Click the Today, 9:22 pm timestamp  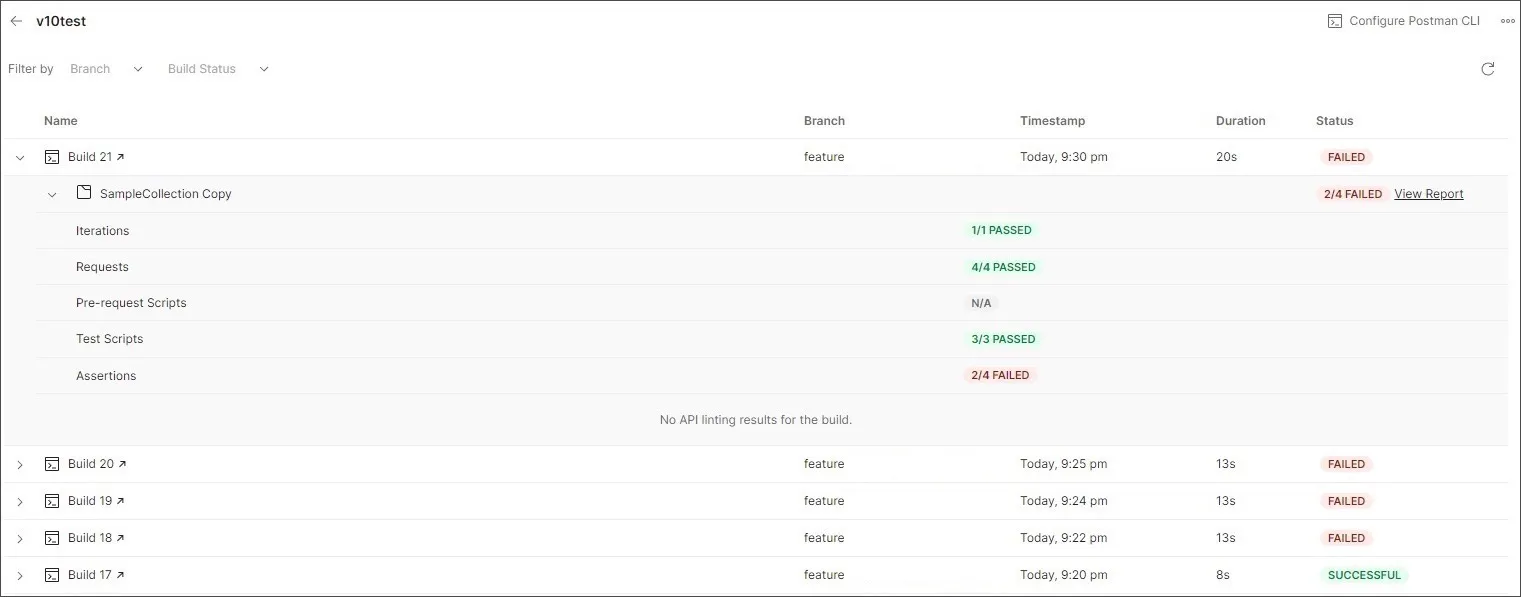click(x=1064, y=538)
